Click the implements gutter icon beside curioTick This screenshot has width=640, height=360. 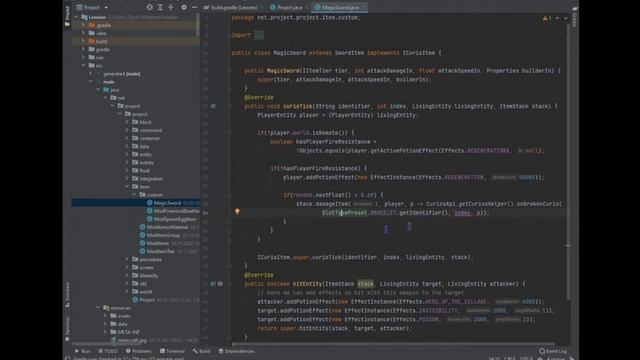pyautogui.click(x=213, y=106)
